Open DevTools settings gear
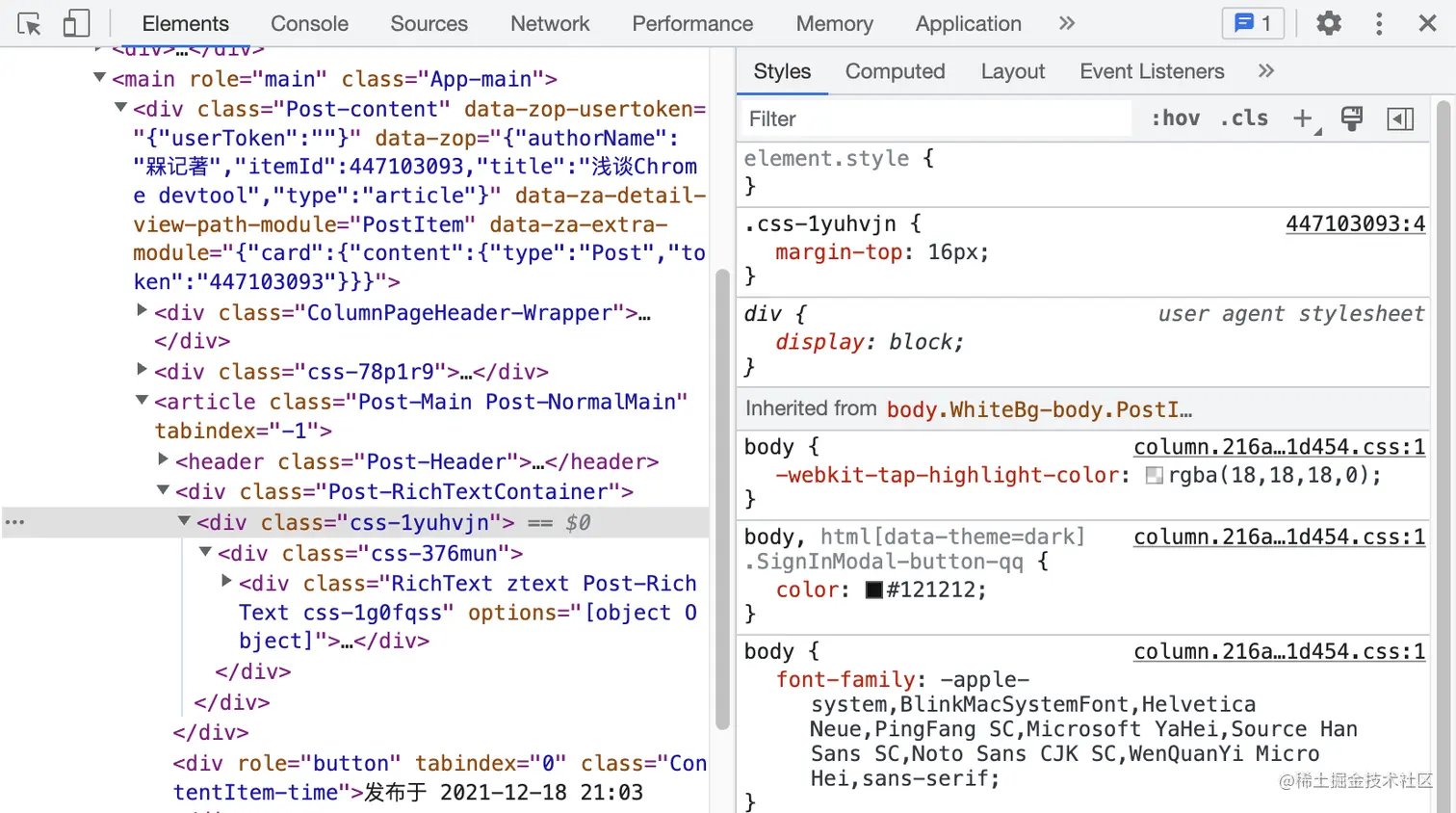 pyautogui.click(x=1329, y=23)
